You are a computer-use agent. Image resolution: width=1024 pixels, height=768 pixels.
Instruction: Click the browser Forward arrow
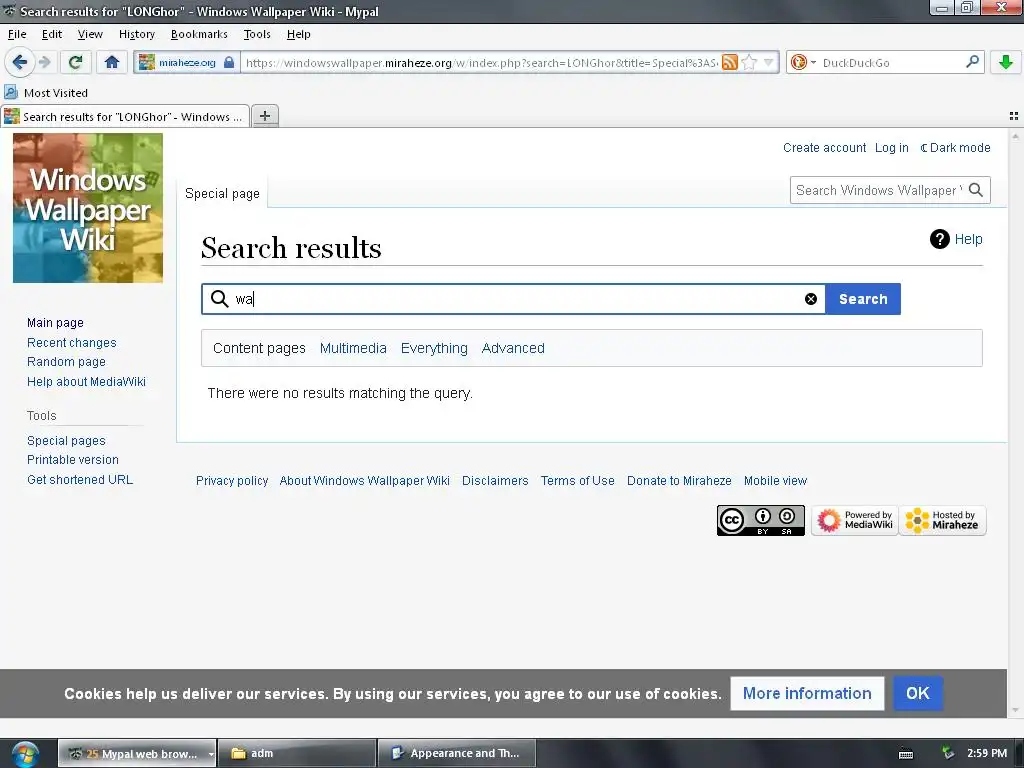click(44, 63)
